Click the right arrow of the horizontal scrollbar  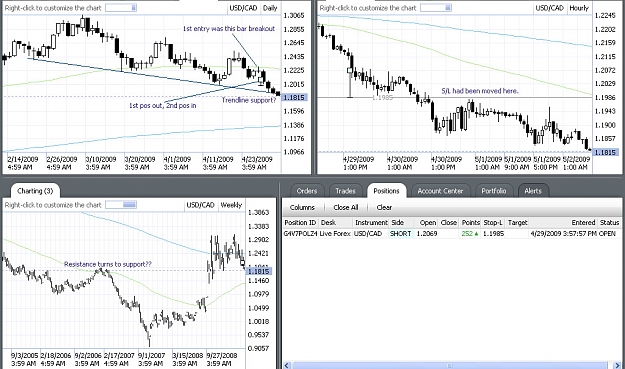pos(616,365)
